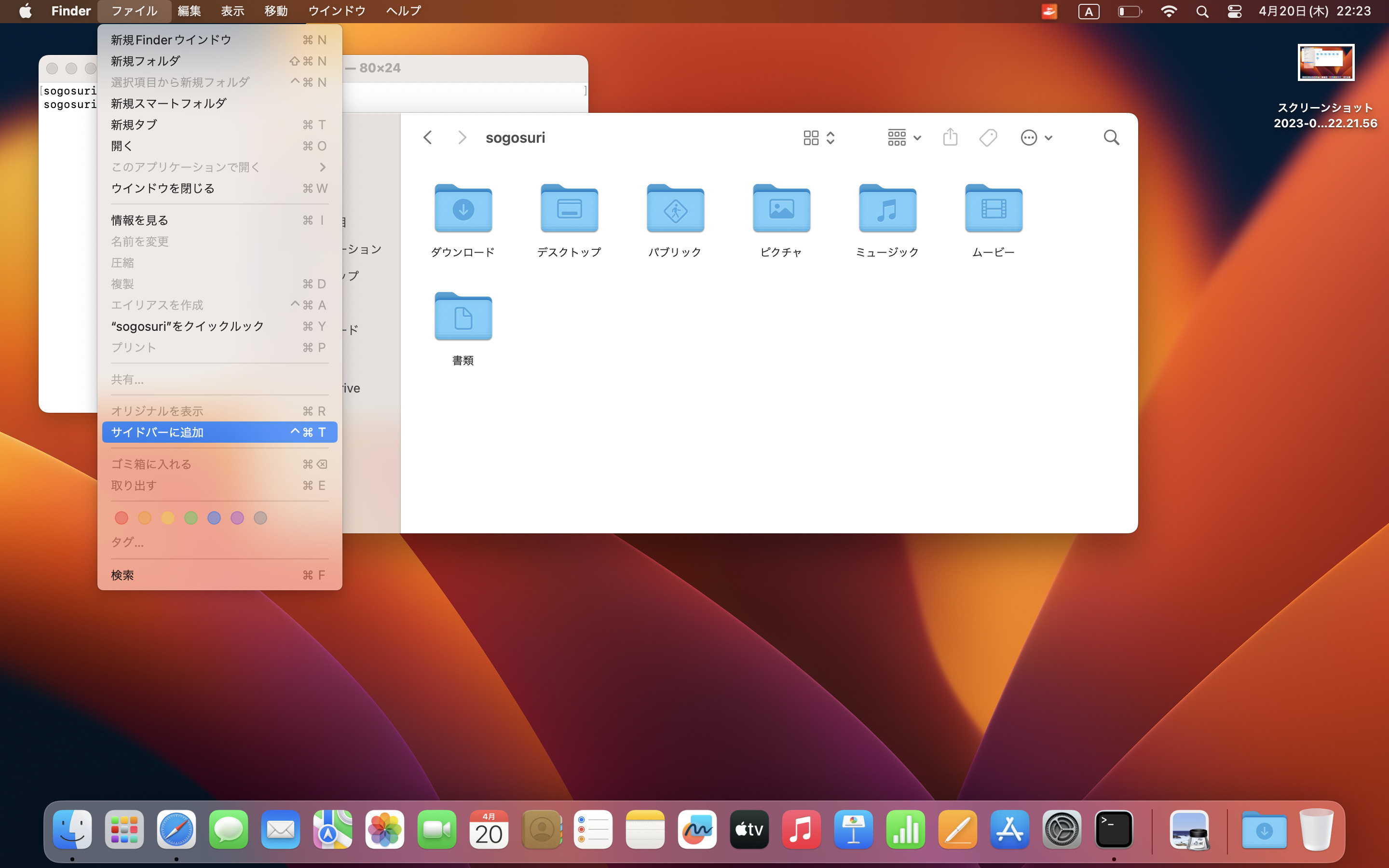This screenshot has width=1389, height=868.
Task: Toggle the input source indicator
Action: (x=1088, y=12)
